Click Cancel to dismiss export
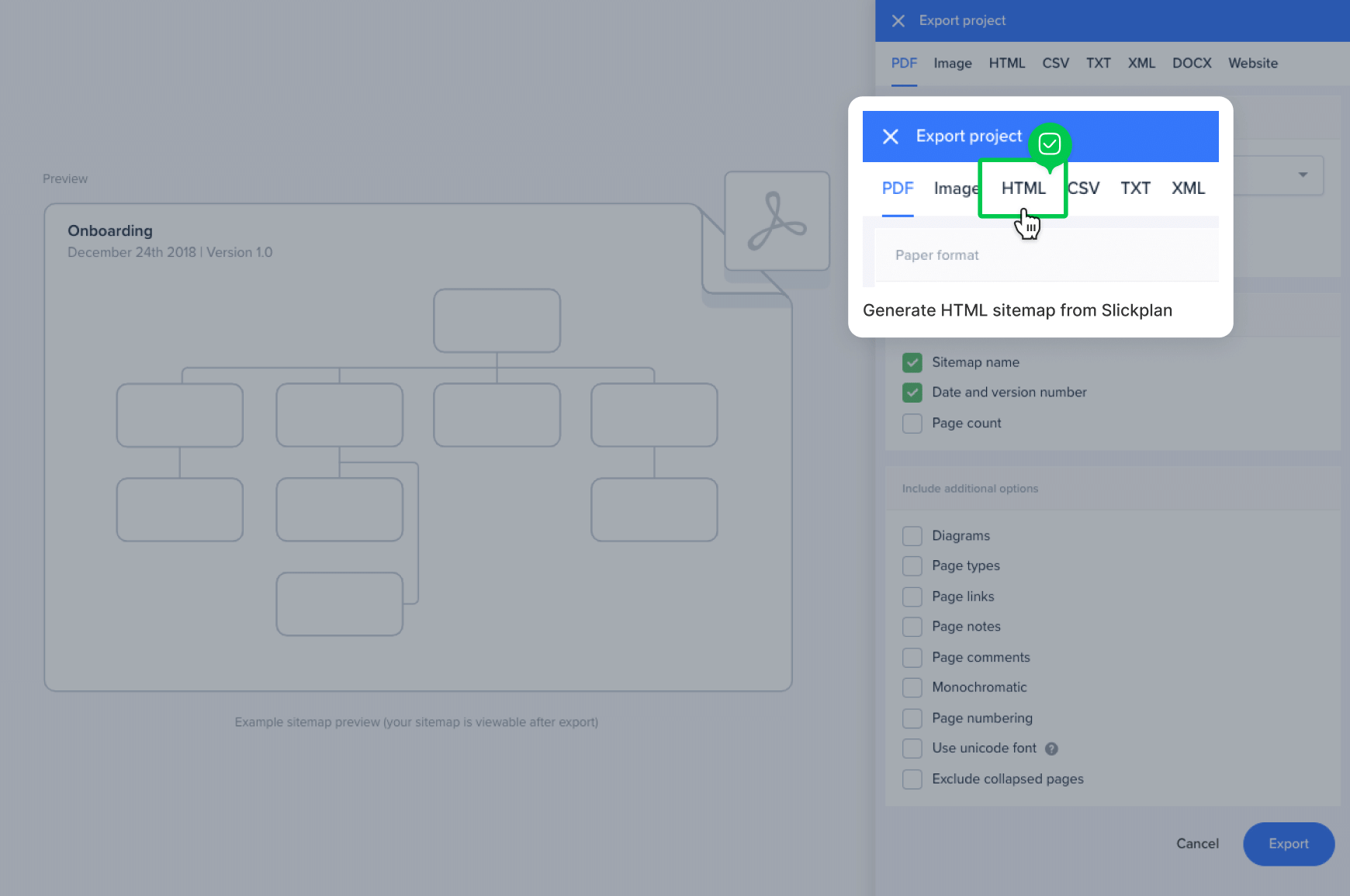 coord(1197,844)
